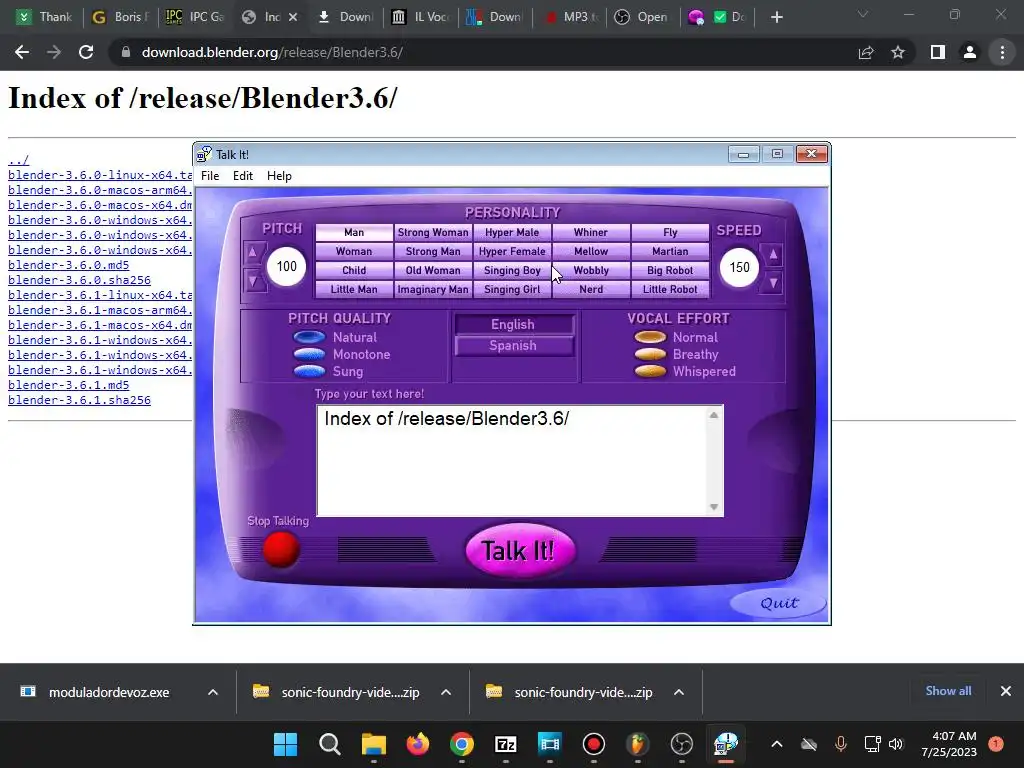
Task: Select the Martian voice
Action: click(x=670, y=251)
